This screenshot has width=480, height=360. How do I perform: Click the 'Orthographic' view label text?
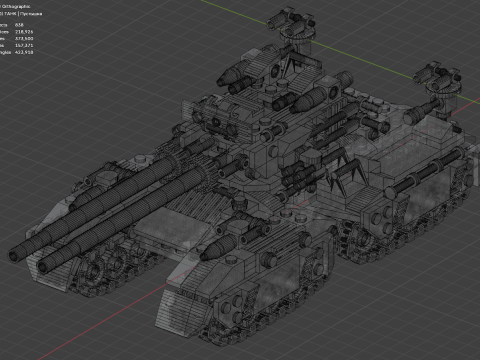click(16, 6)
